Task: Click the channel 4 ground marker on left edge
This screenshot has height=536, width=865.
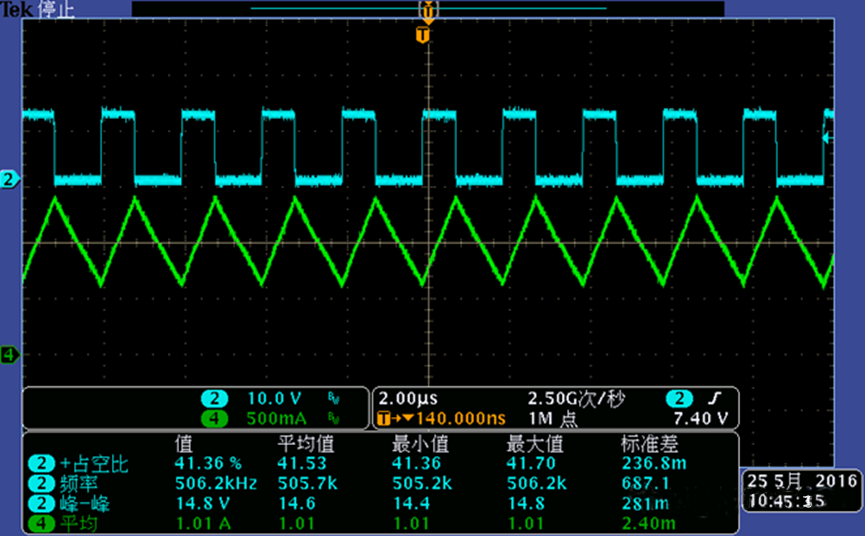Action: pyautogui.click(x=10, y=355)
